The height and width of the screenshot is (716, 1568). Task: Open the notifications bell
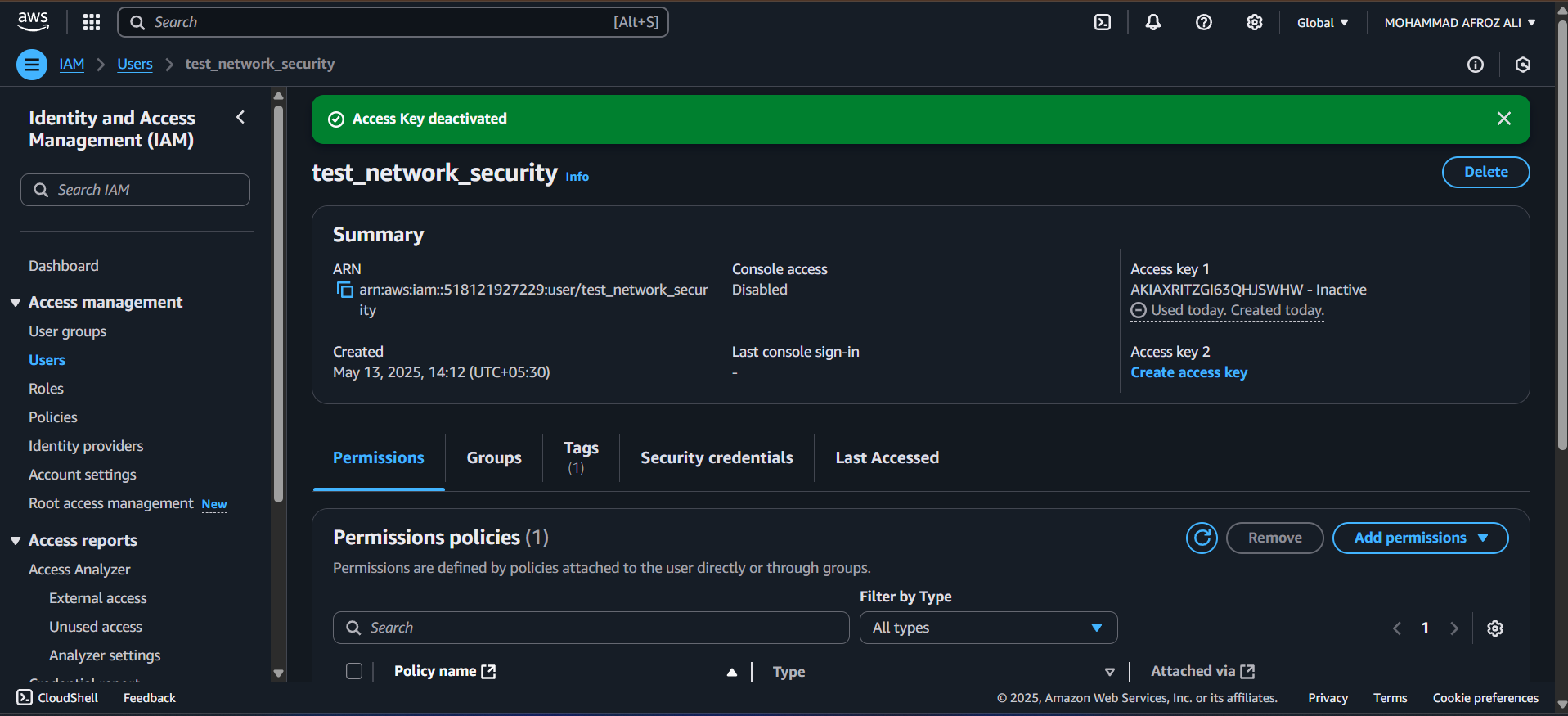(1152, 22)
